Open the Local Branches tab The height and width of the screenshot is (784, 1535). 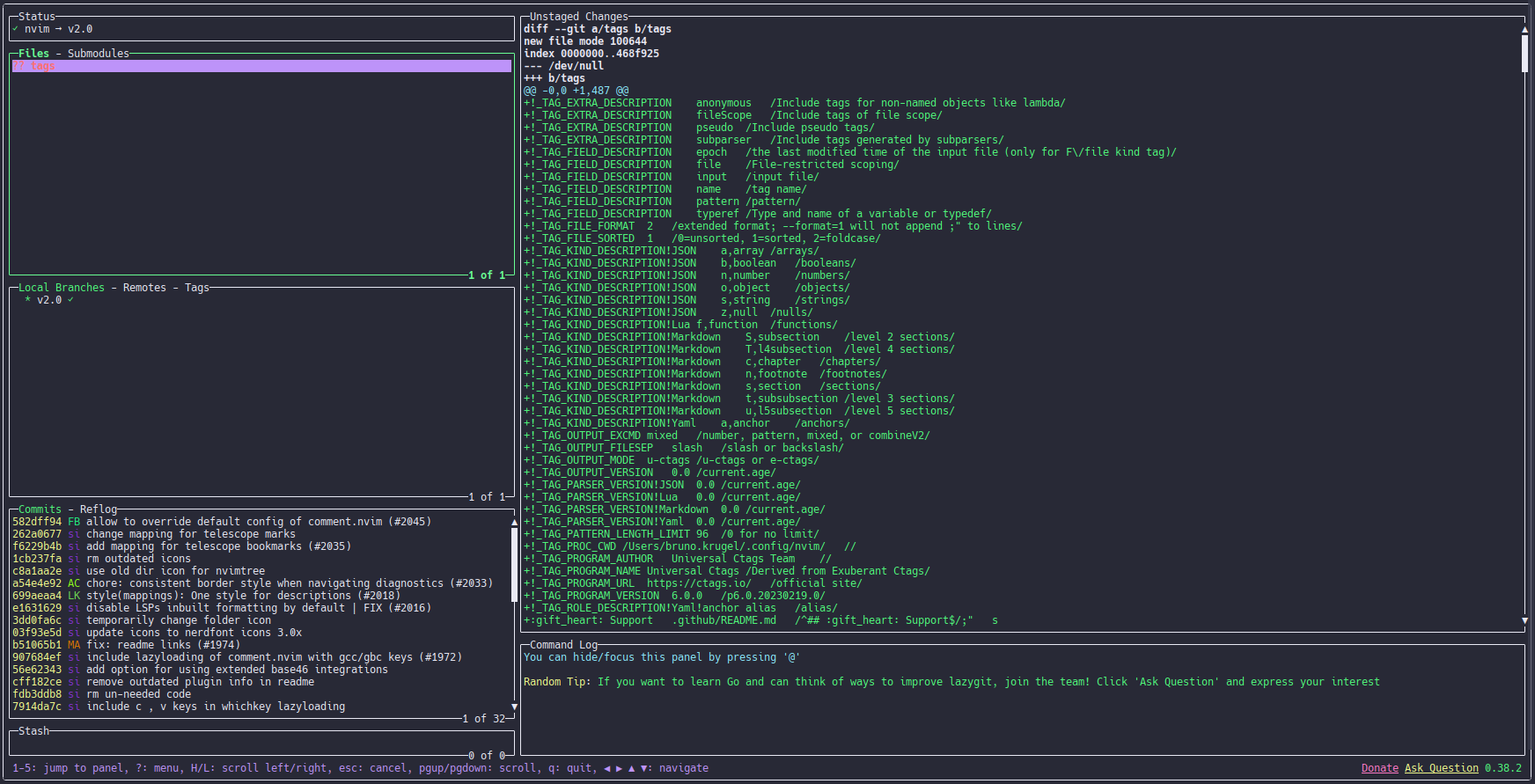click(x=62, y=288)
